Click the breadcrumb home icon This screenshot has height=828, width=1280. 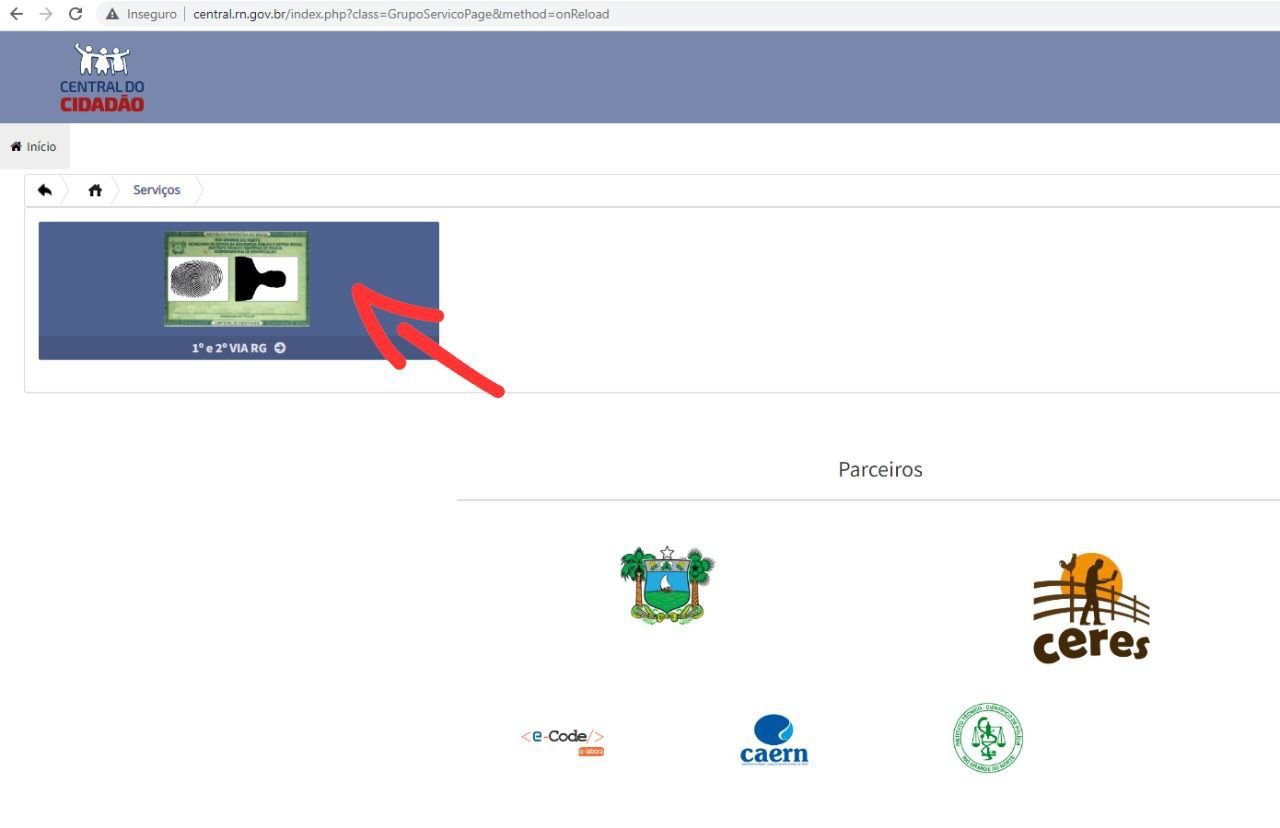[x=95, y=190]
